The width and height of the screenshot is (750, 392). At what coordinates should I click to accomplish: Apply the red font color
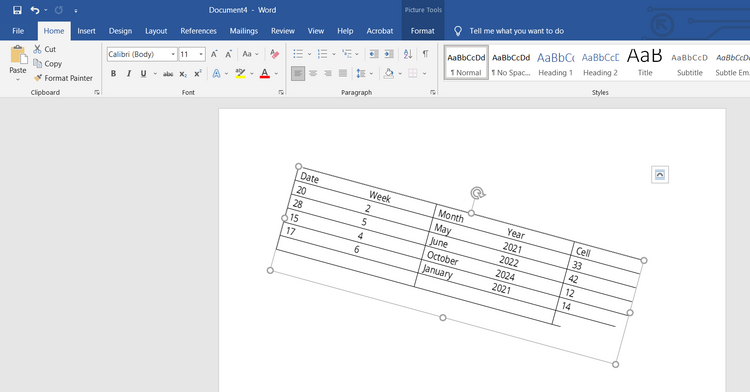click(x=265, y=74)
